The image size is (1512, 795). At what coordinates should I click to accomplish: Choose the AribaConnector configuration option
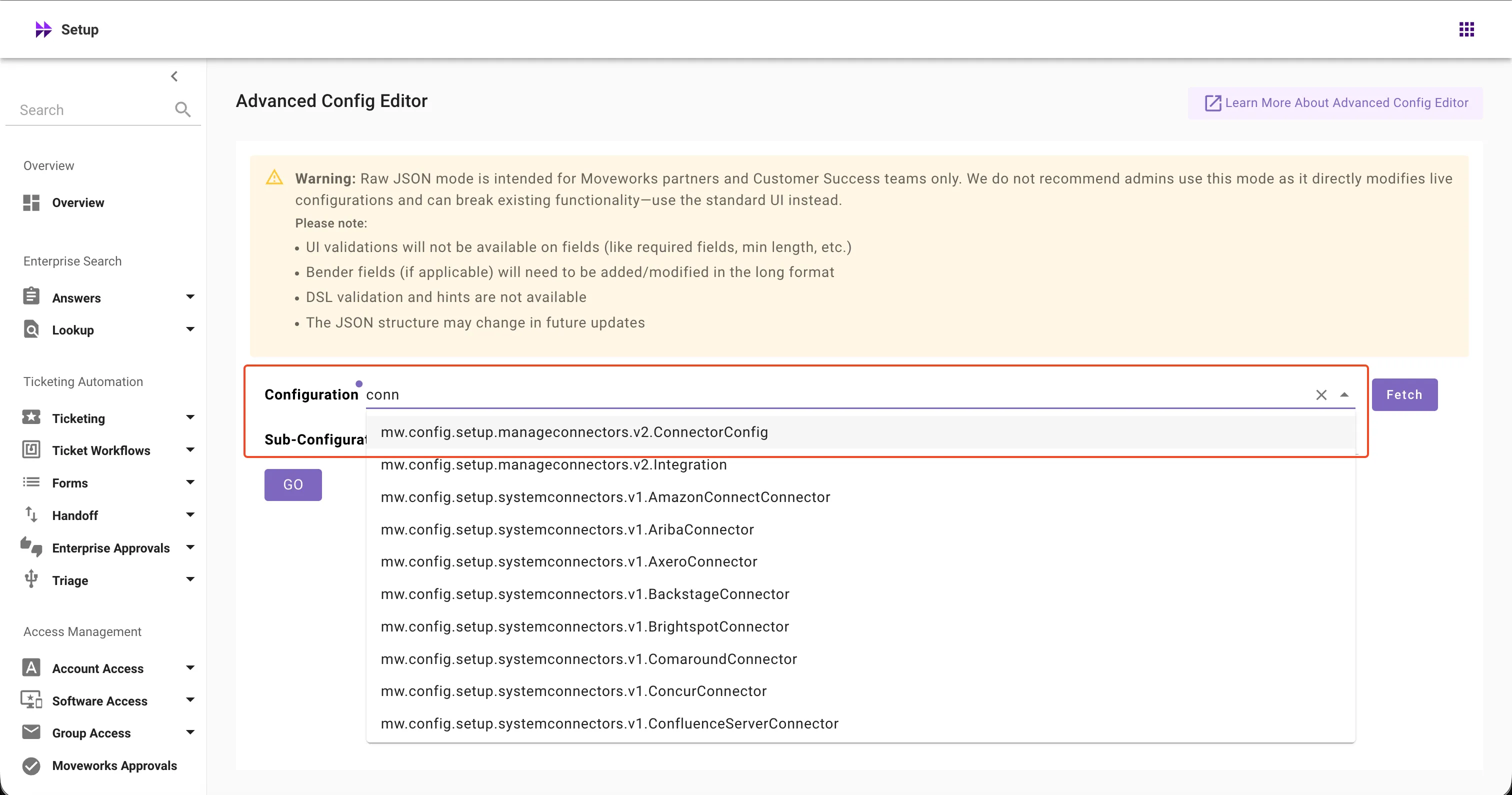coord(566,529)
